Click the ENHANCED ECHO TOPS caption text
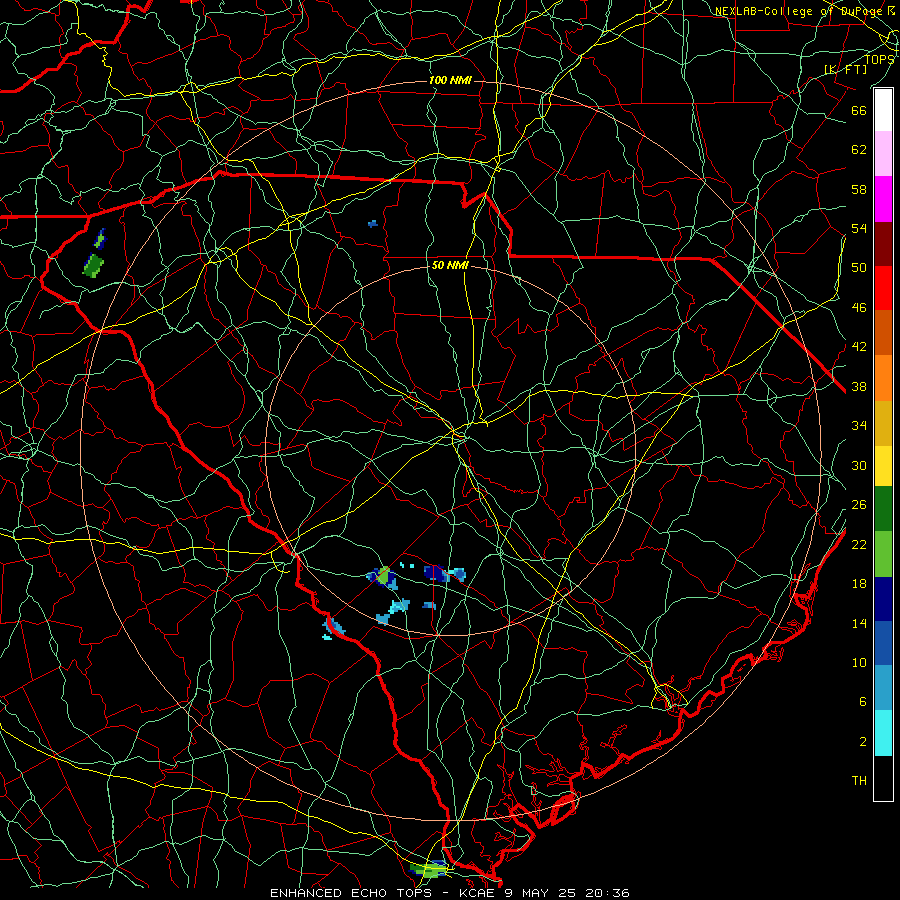Viewport: 900px width, 900px height. [350, 893]
